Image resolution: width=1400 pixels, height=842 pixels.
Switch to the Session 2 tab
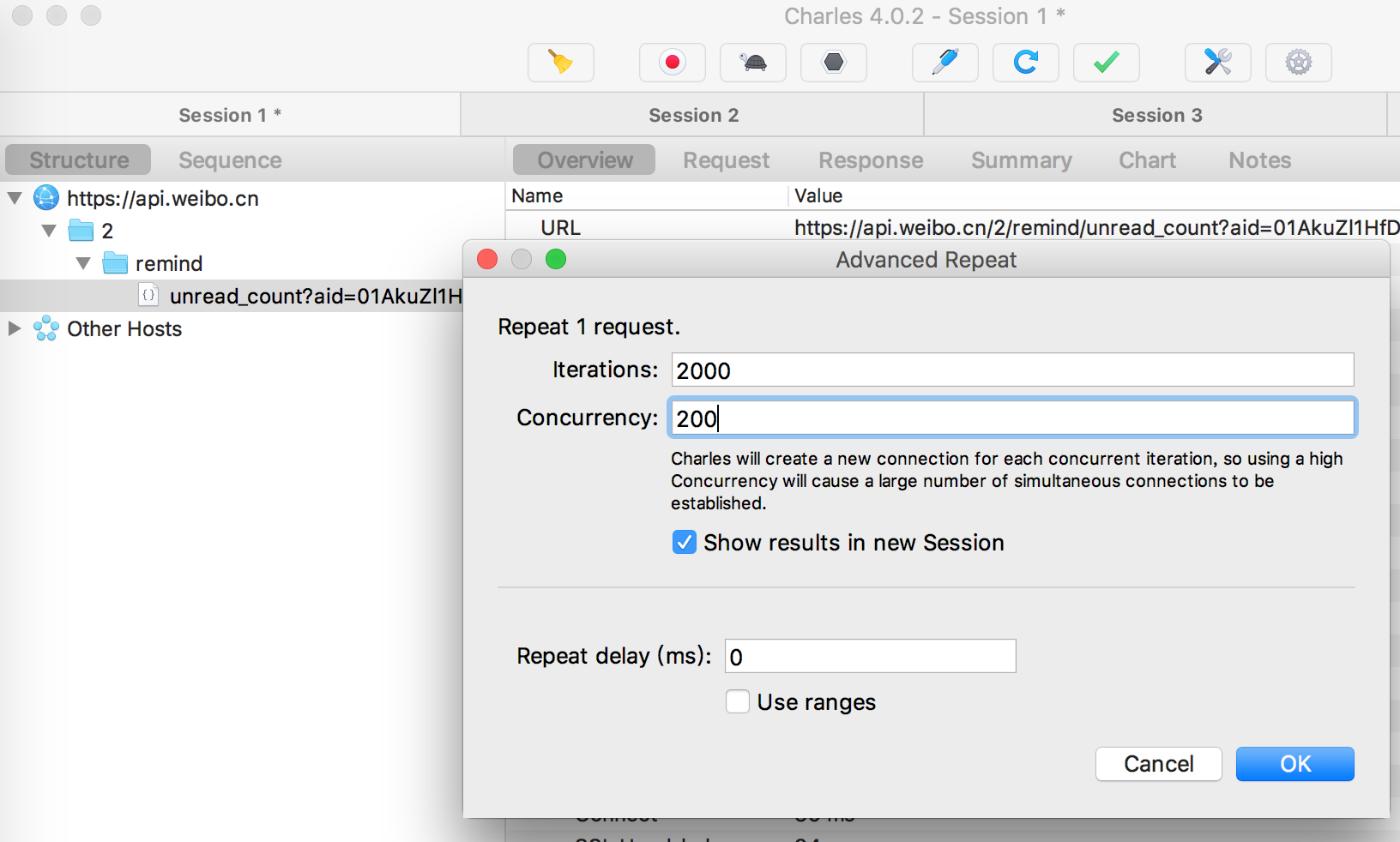click(693, 115)
